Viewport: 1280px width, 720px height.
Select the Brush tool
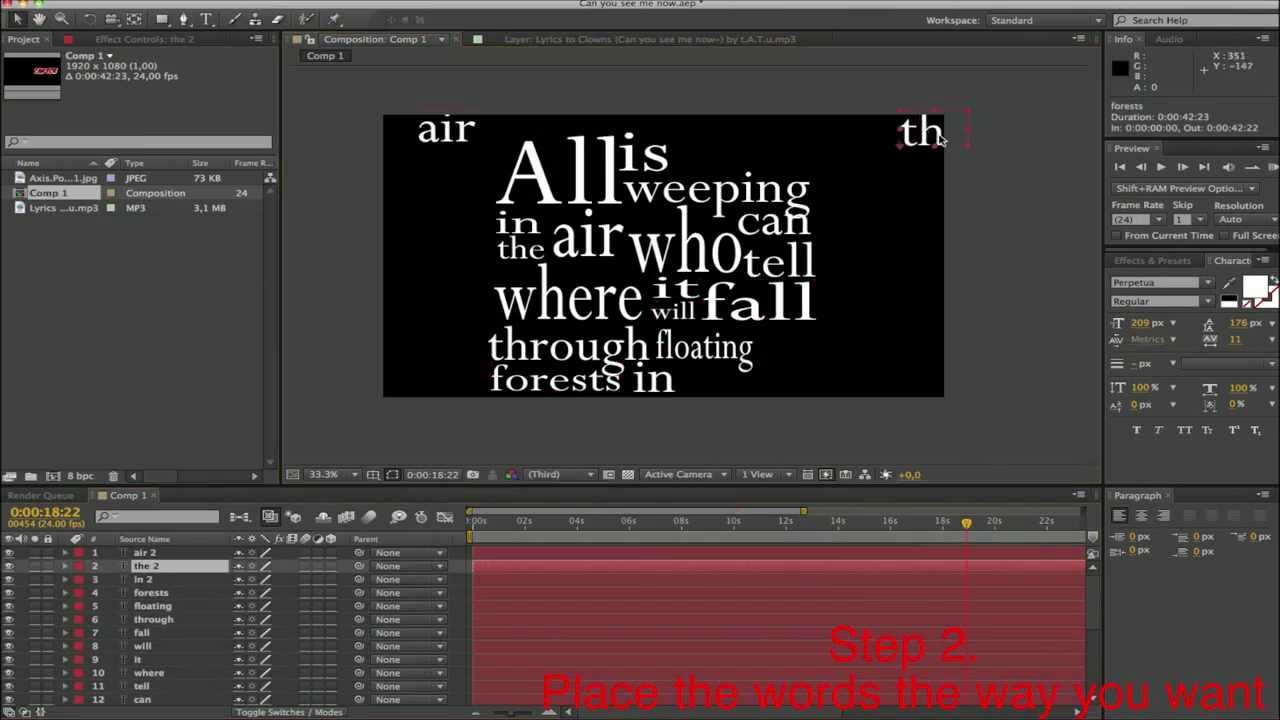click(x=234, y=19)
